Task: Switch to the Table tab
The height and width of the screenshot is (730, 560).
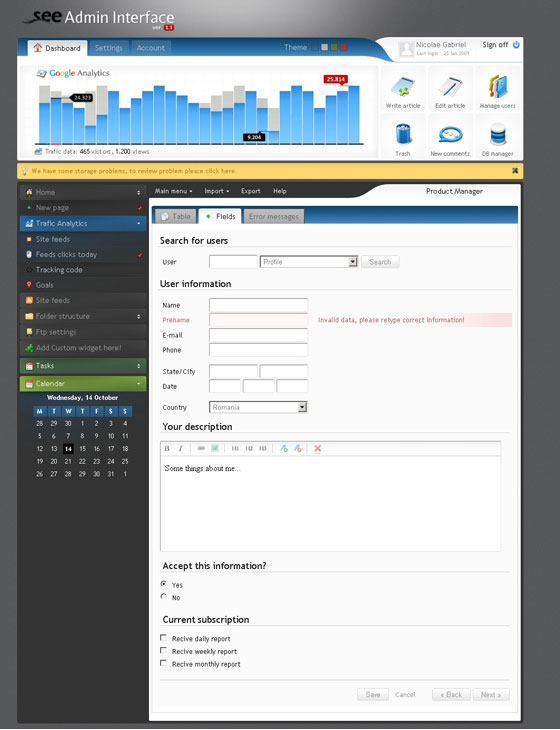Action: pyautogui.click(x=175, y=216)
